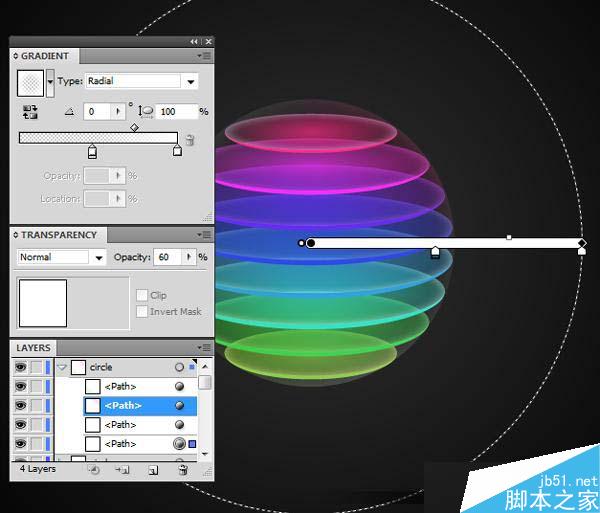Enable the Clip checkbox

[x=142, y=295]
